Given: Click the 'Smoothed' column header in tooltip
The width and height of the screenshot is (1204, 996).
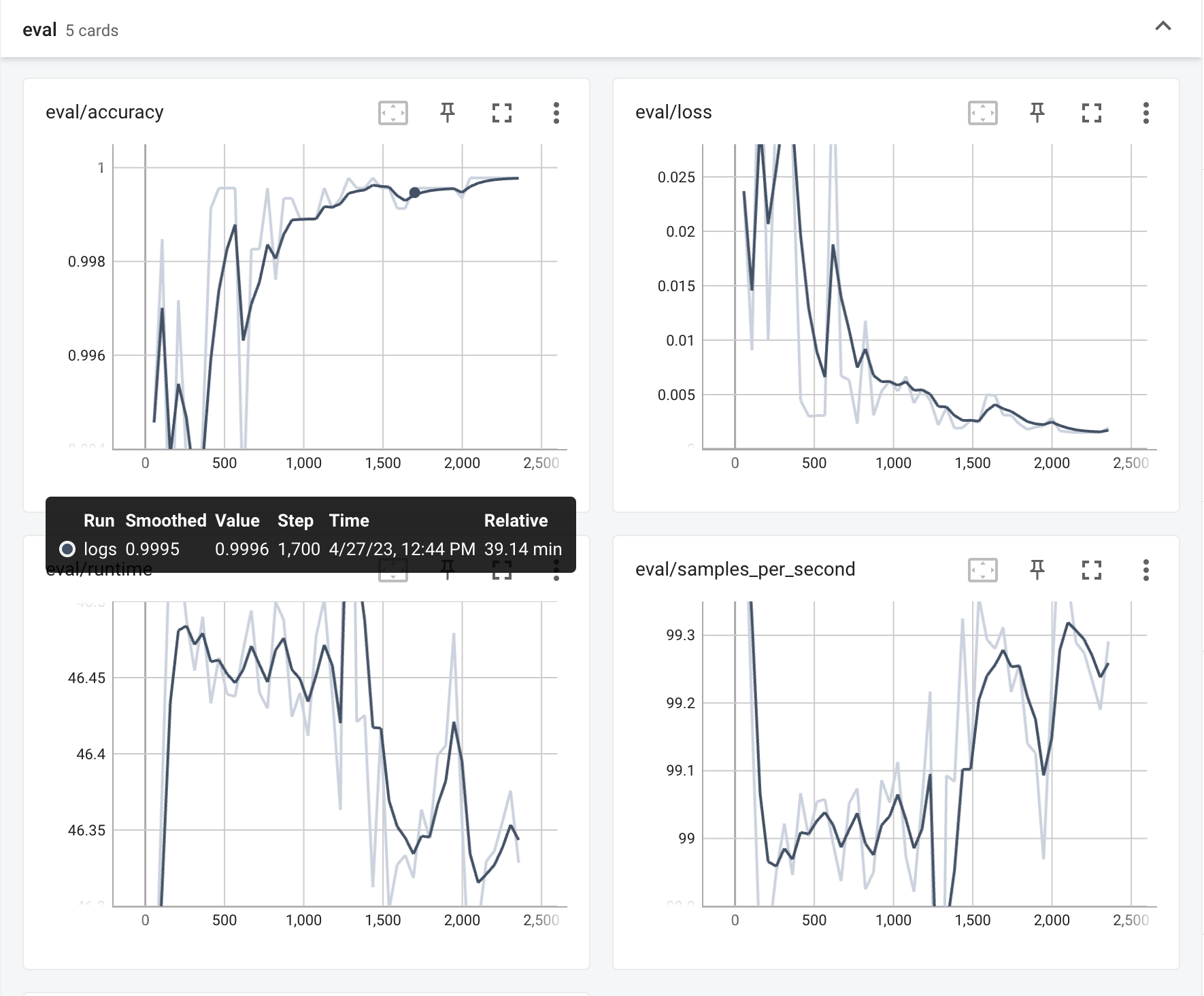Looking at the screenshot, I should (x=166, y=520).
